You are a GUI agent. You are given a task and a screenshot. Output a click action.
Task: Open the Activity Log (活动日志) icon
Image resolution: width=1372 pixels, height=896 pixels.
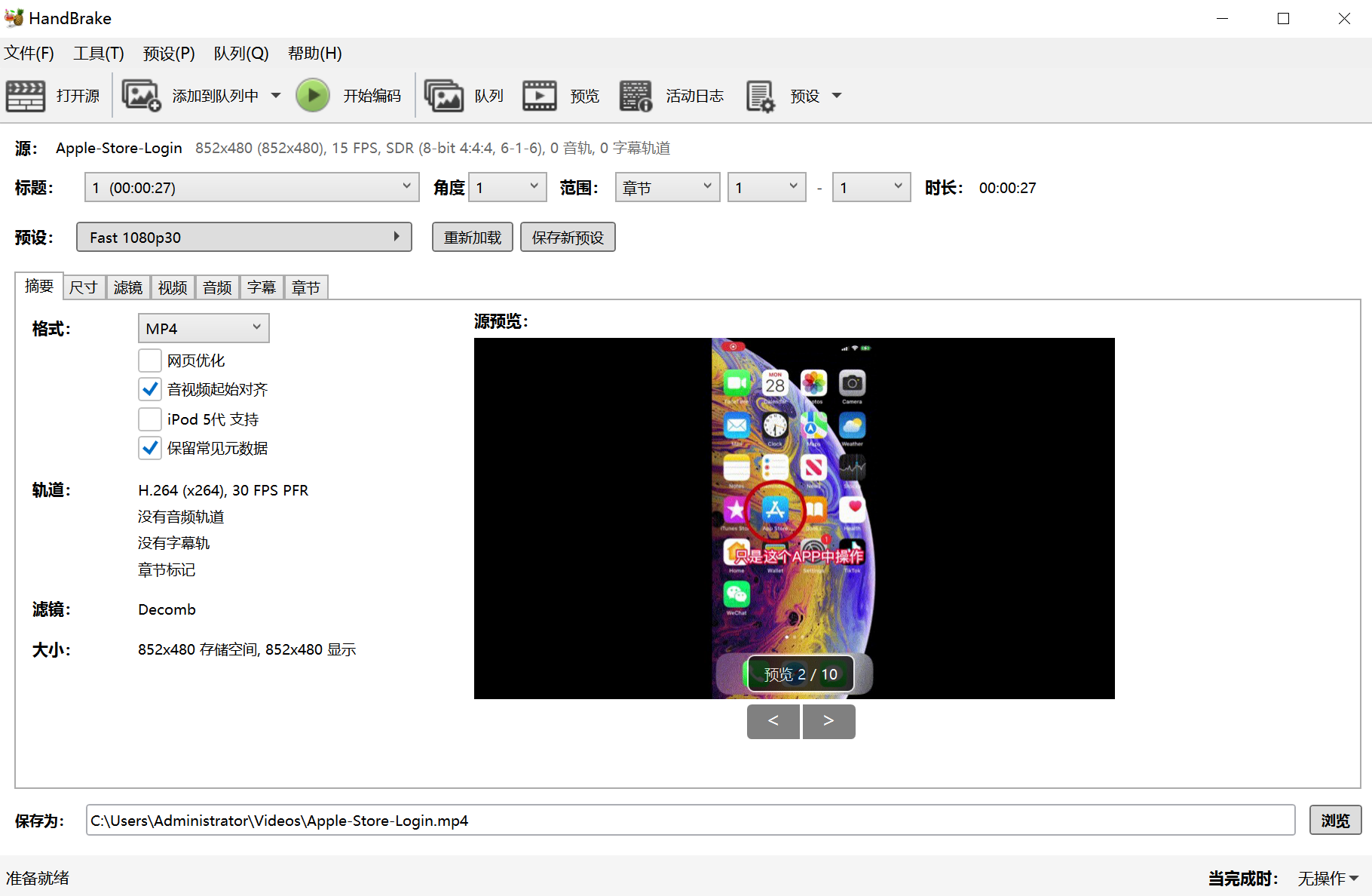pos(635,96)
